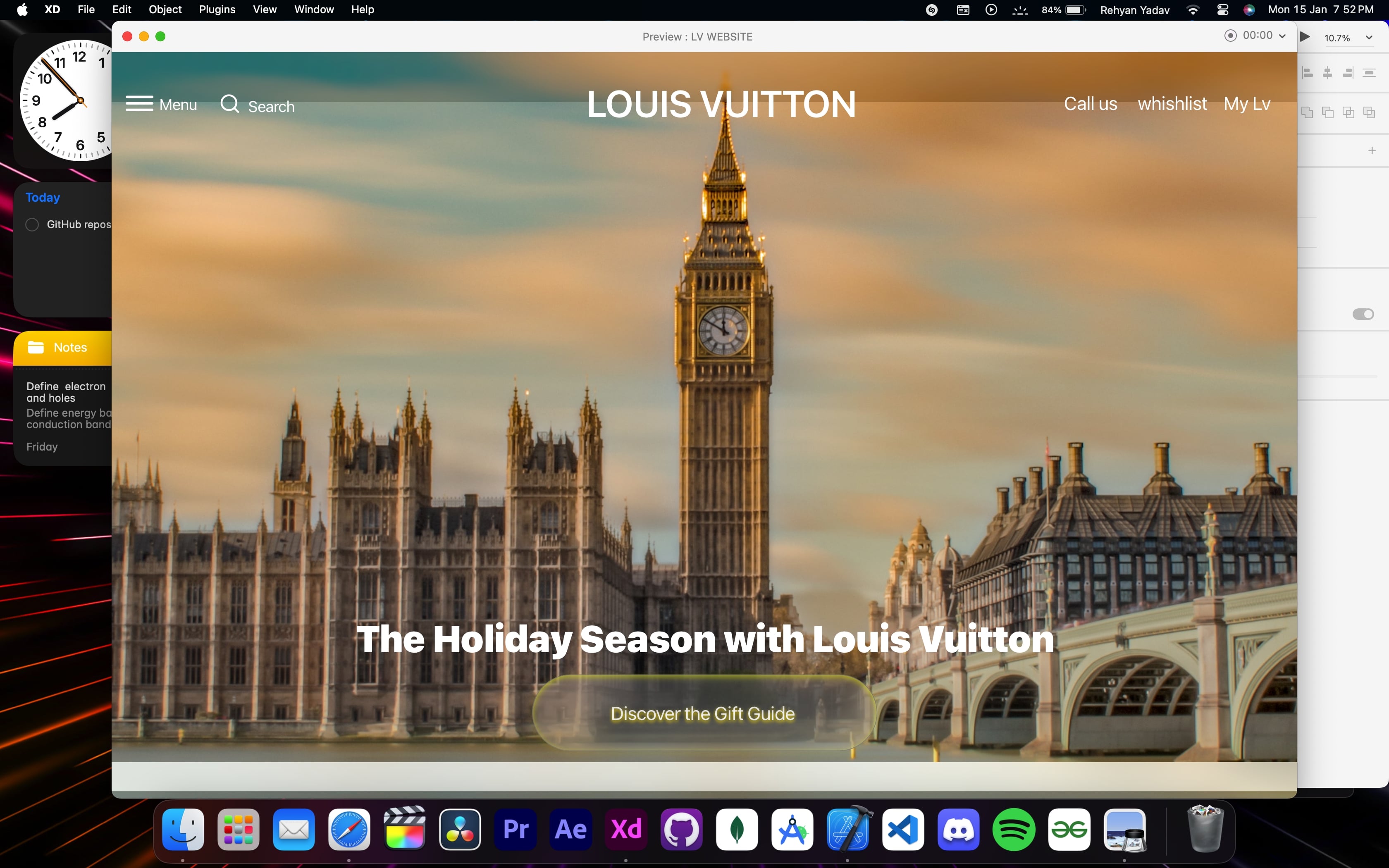Apply boolean Subtract operation icon
The image size is (1389, 868).
[1327, 112]
